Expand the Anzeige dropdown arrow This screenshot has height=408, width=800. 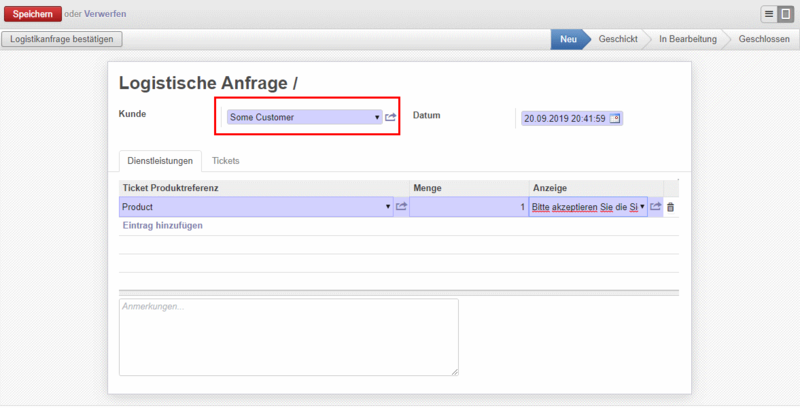point(642,207)
